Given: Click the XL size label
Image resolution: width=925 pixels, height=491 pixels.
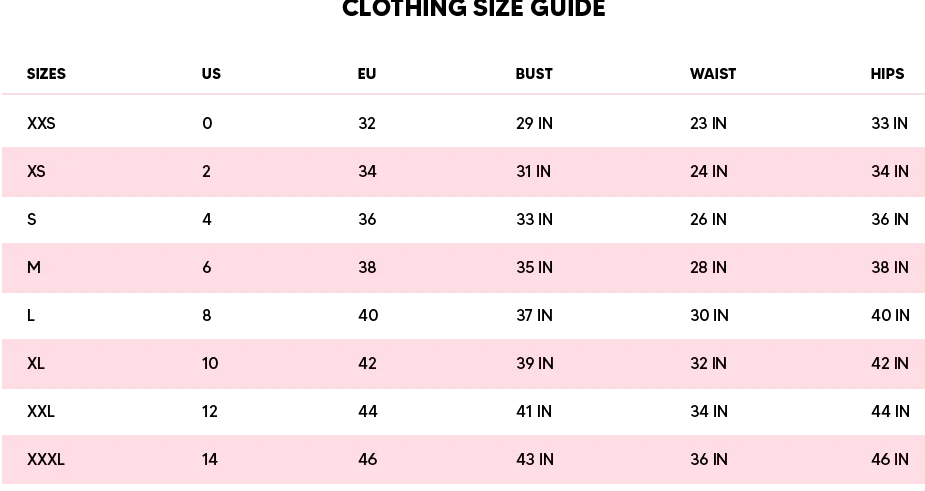Looking at the screenshot, I should pos(35,363).
